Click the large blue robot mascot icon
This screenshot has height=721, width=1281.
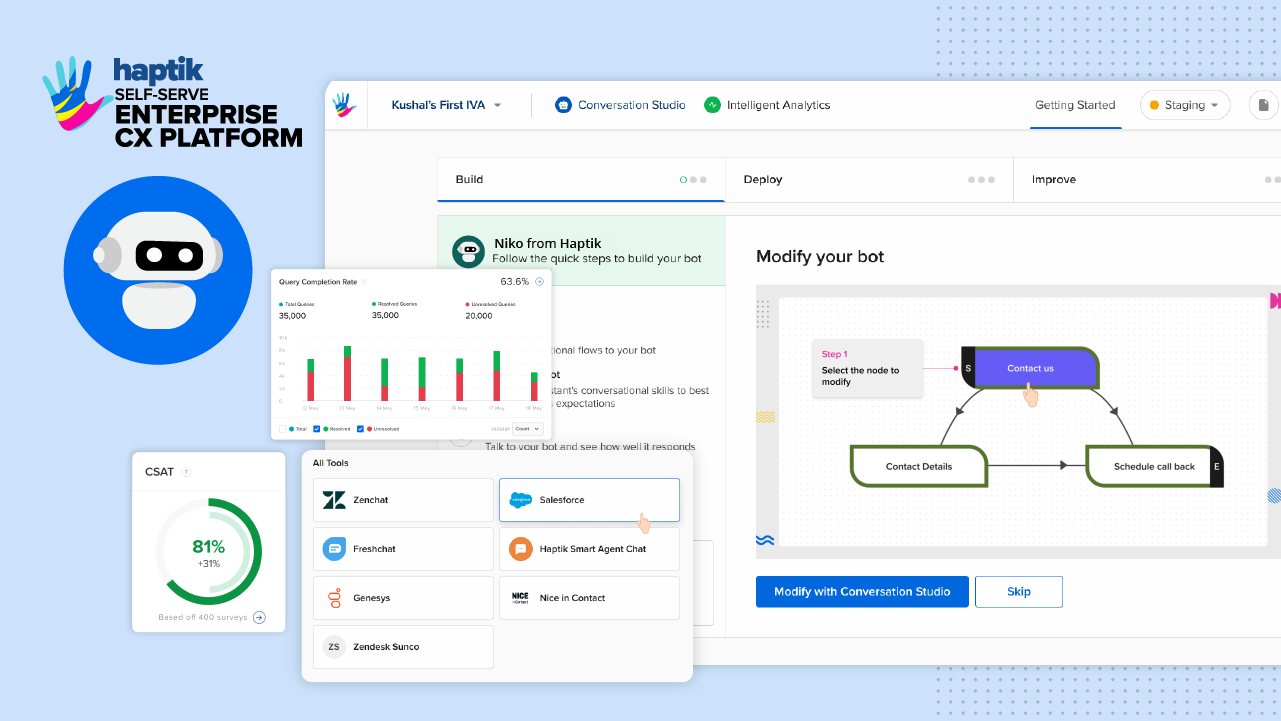[158, 270]
